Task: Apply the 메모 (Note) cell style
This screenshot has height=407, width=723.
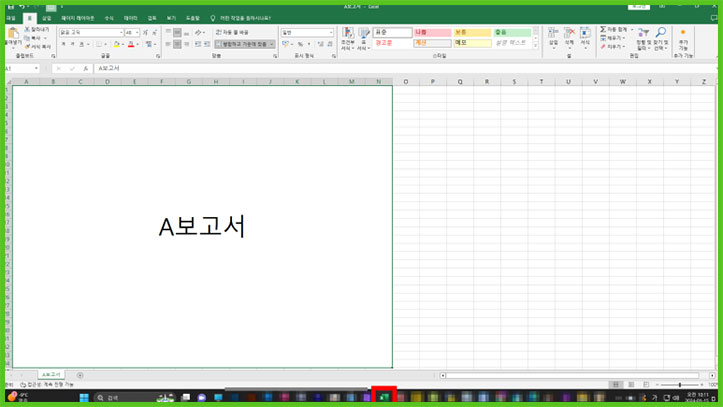Action: pos(472,43)
